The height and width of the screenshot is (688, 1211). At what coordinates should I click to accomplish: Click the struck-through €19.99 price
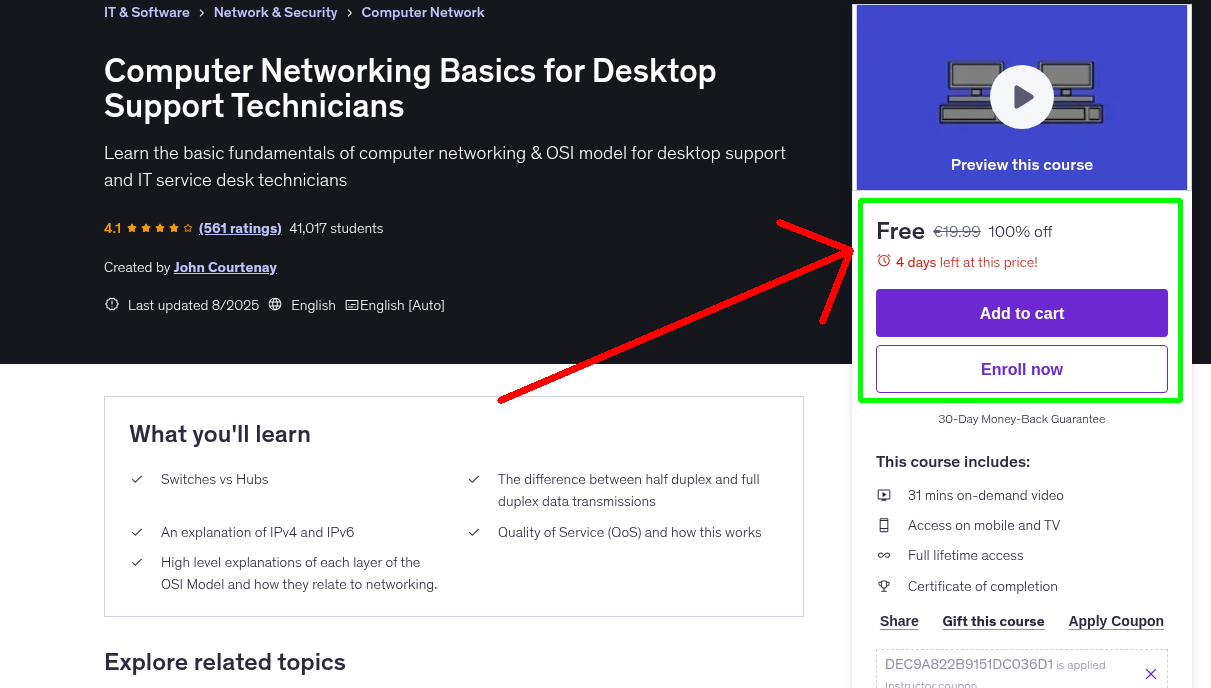click(x=957, y=231)
